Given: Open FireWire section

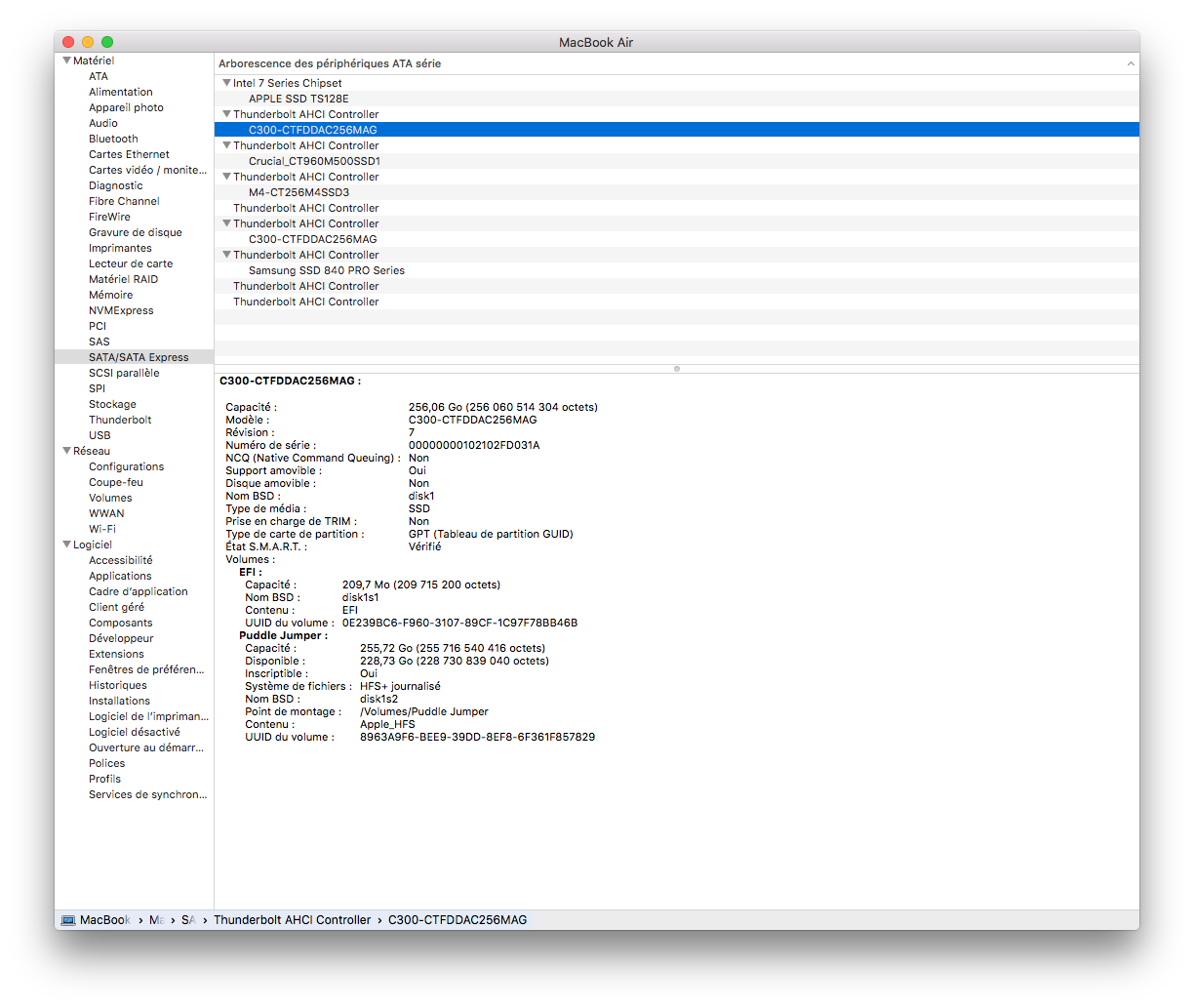Looking at the screenshot, I should [x=109, y=217].
